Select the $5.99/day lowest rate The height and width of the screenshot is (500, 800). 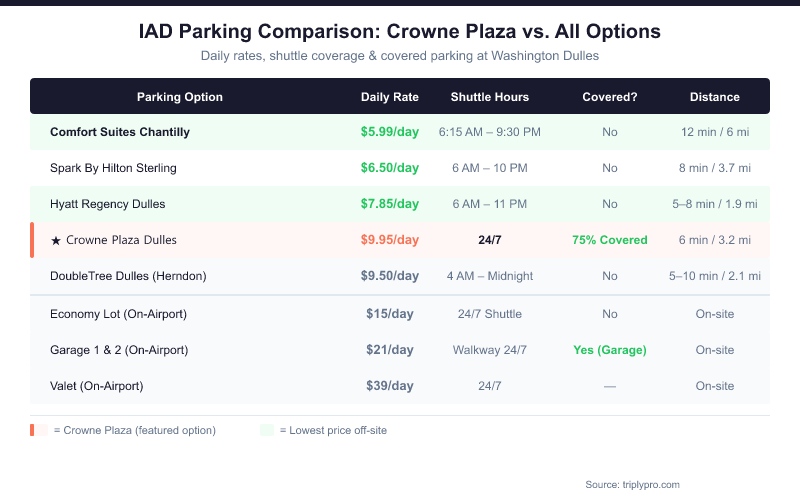click(390, 132)
